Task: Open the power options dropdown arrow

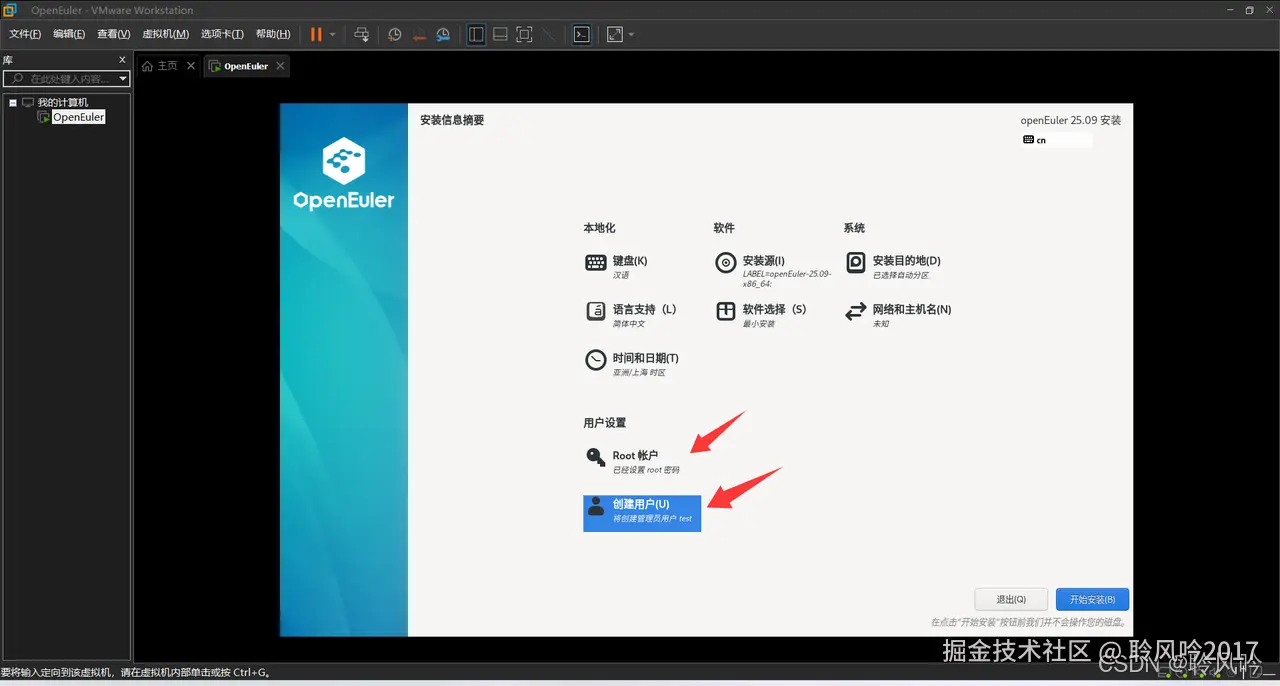Action: 332,34
